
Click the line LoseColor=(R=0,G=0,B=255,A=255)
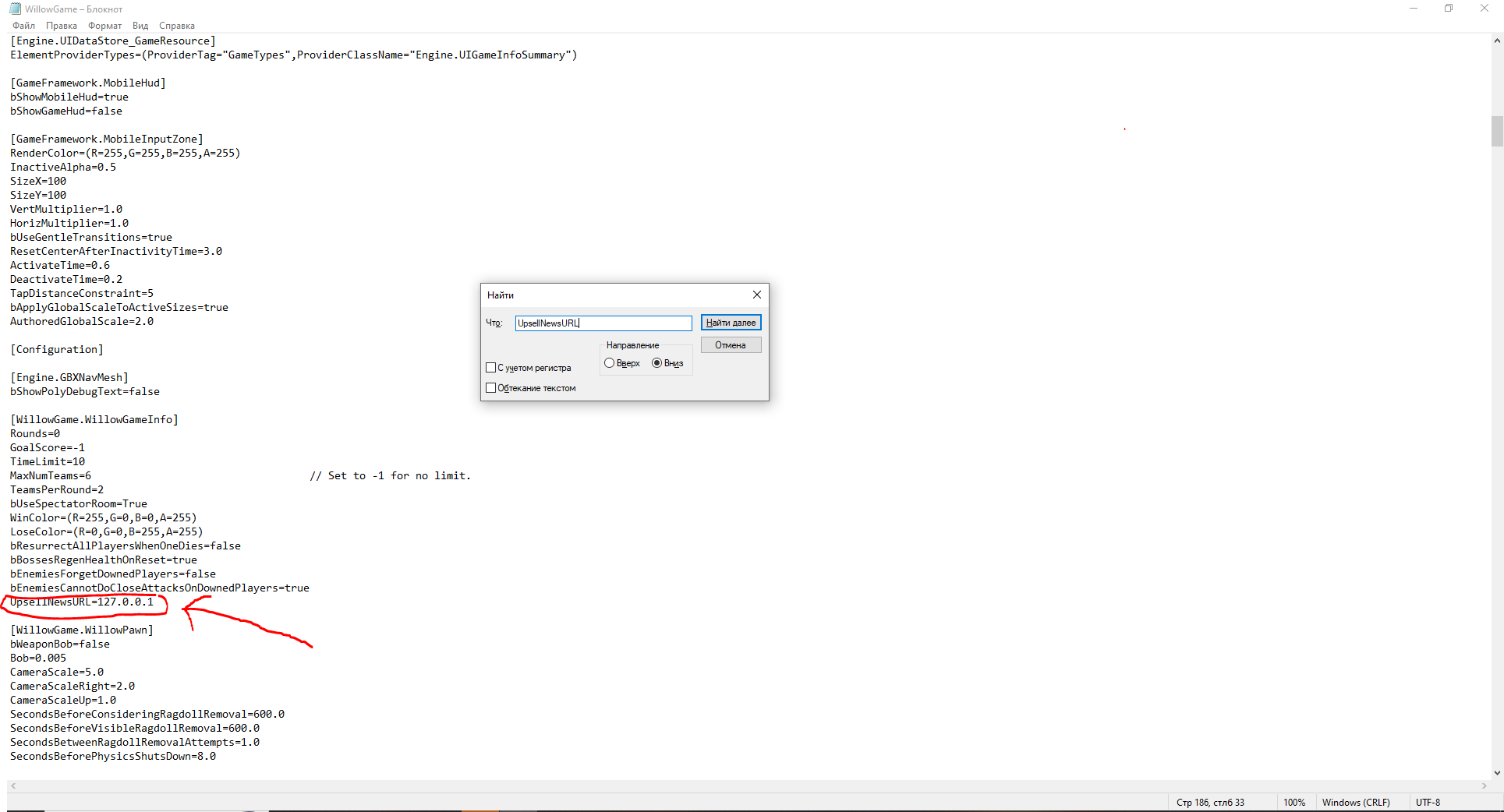[x=107, y=532]
